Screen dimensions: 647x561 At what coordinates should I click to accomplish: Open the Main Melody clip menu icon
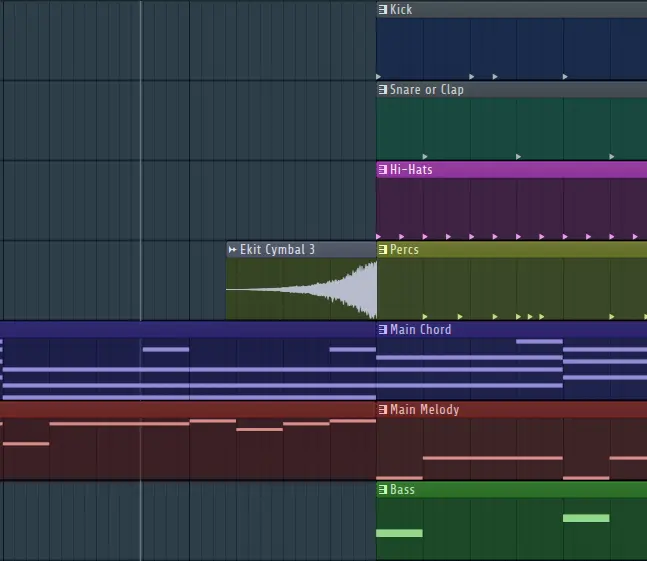383,410
